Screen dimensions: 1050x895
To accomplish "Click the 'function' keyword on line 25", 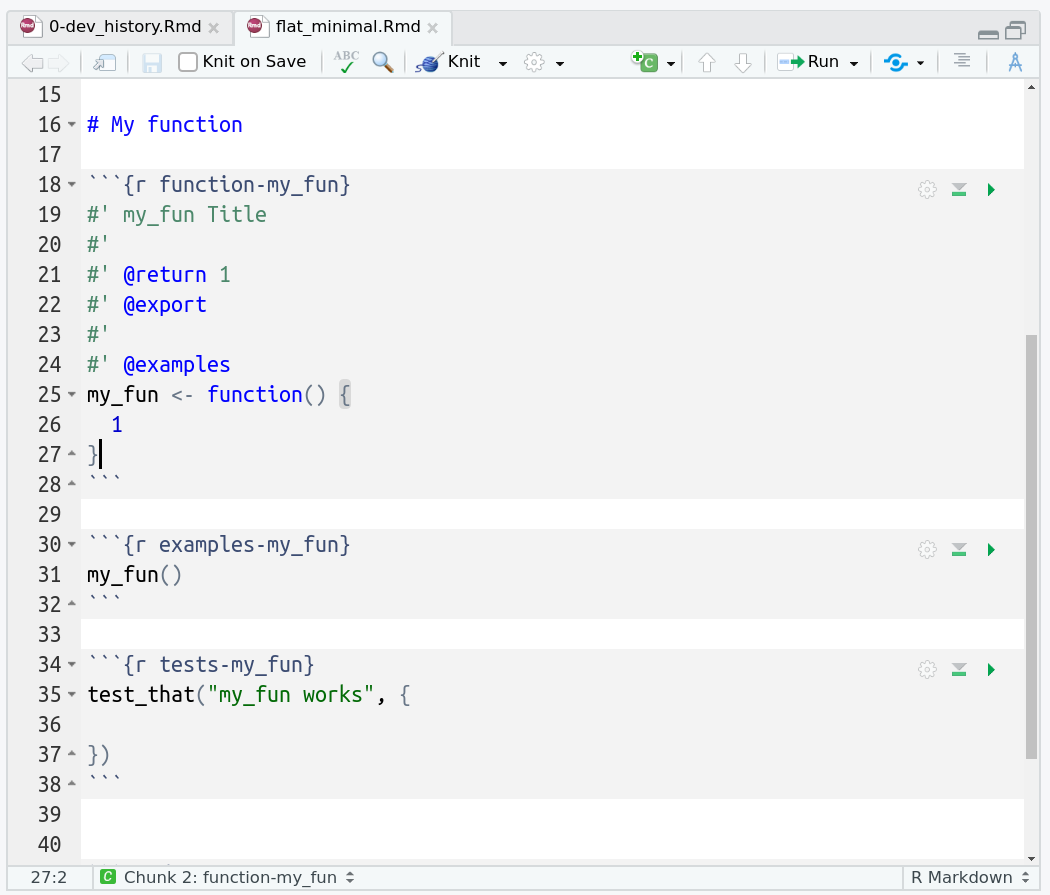I will 254,394.
